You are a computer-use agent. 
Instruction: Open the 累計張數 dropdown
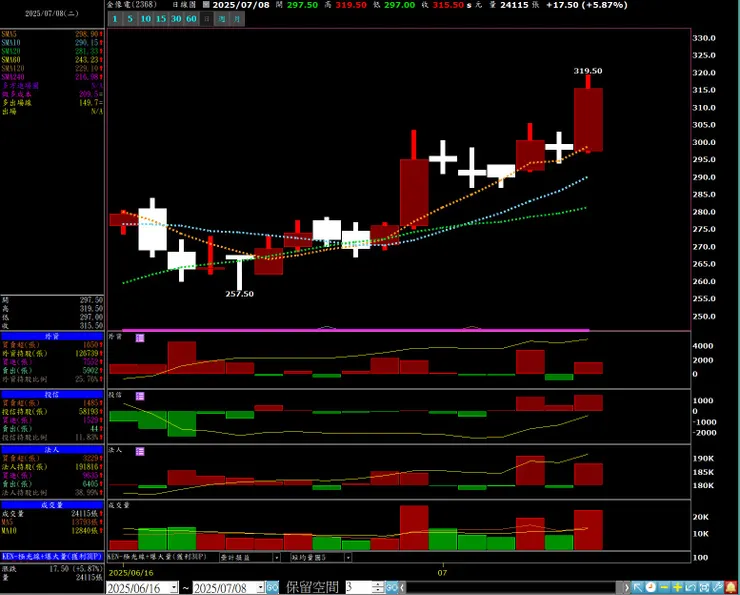point(277,558)
